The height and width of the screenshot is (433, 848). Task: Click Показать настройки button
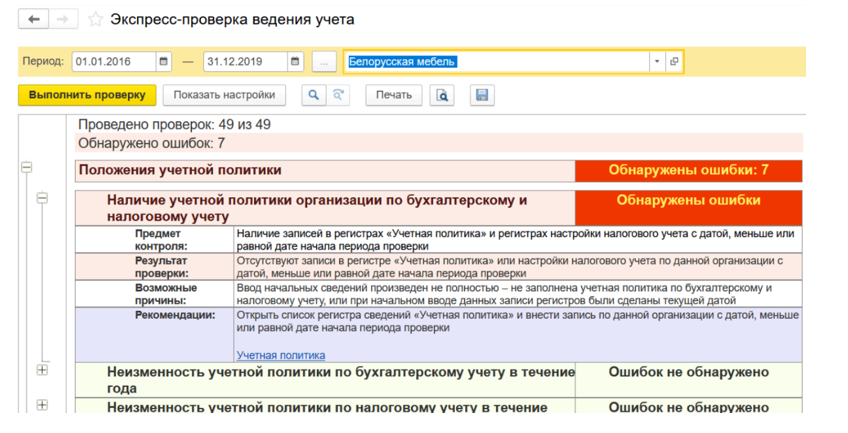point(224,95)
